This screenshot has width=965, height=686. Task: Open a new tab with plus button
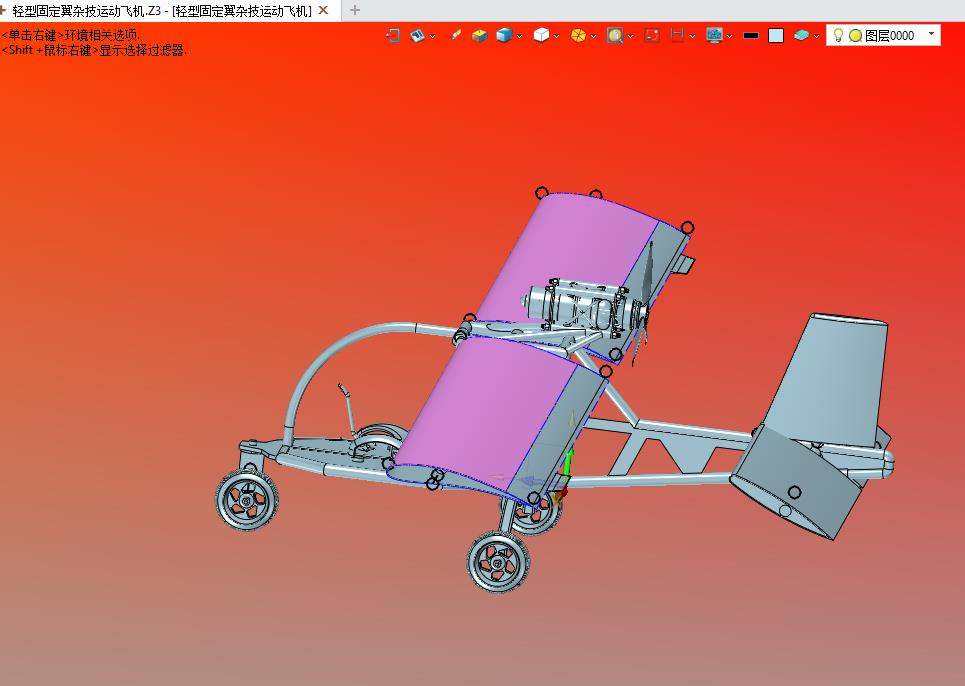[354, 10]
